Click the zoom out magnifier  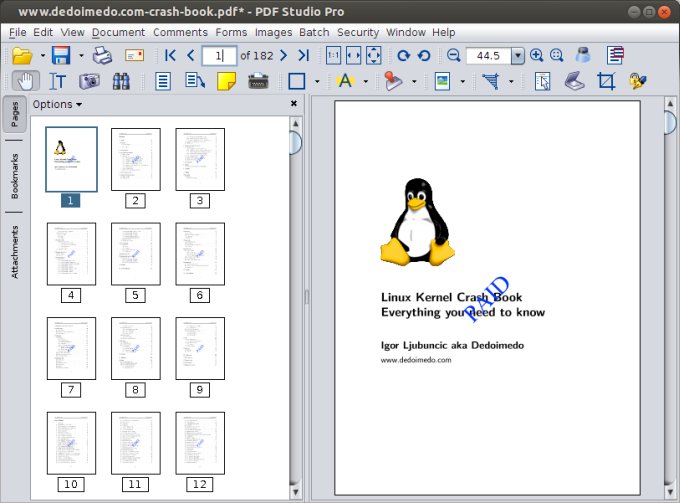pyautogui.click(x=453, y=56)
